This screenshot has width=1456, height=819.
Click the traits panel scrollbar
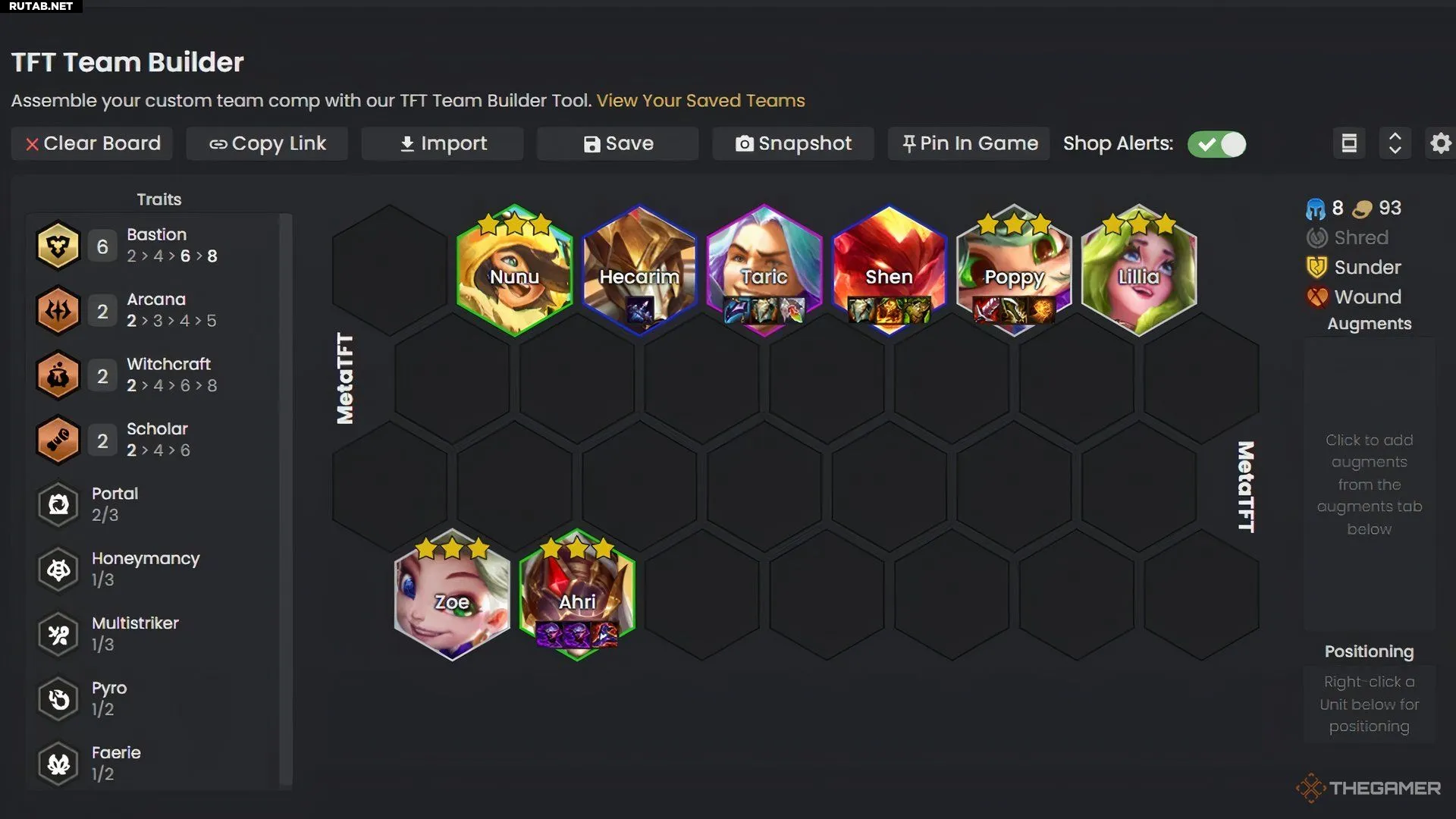point(286,500)
